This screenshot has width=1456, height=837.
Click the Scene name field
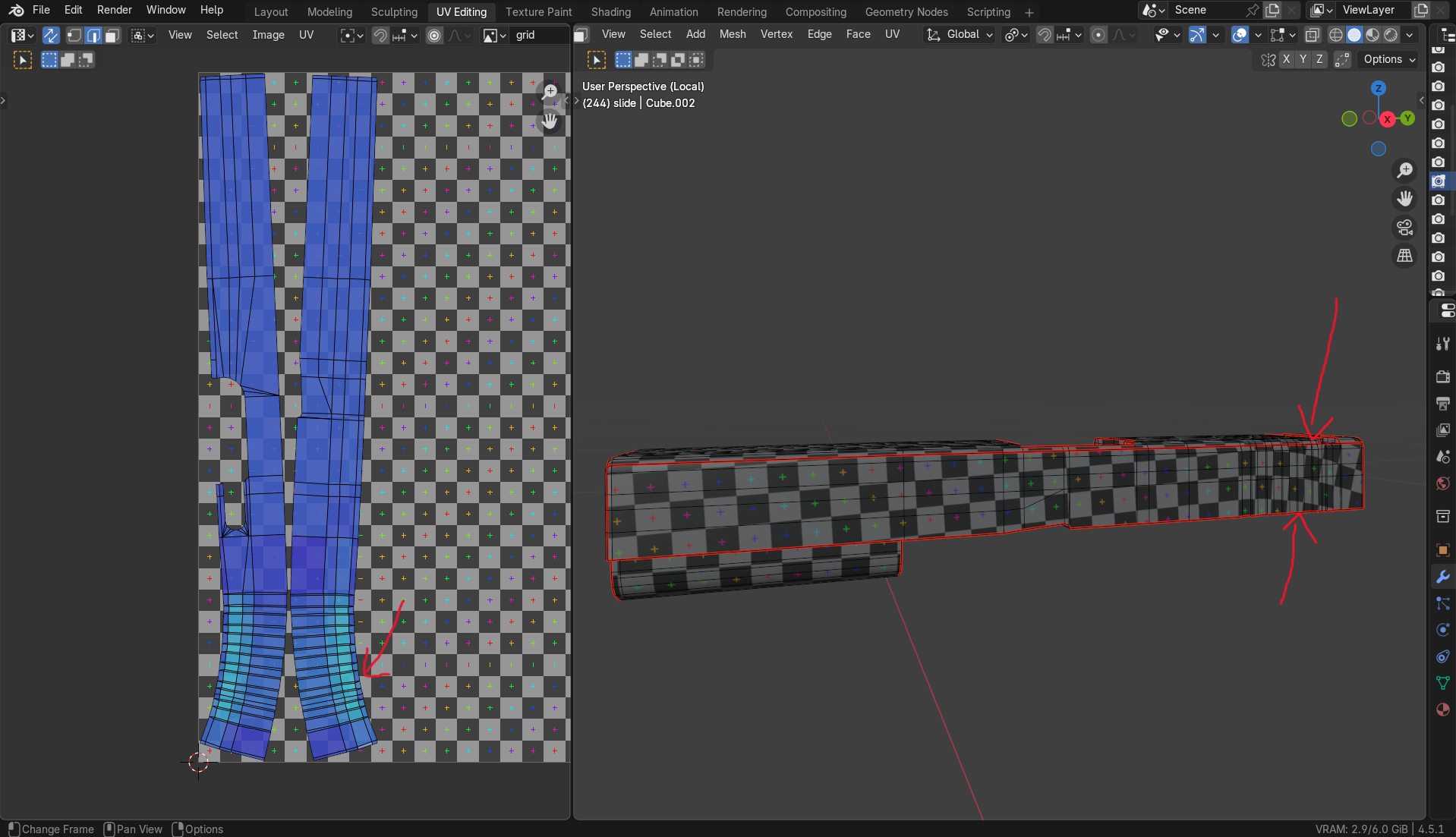point(1207,10)
